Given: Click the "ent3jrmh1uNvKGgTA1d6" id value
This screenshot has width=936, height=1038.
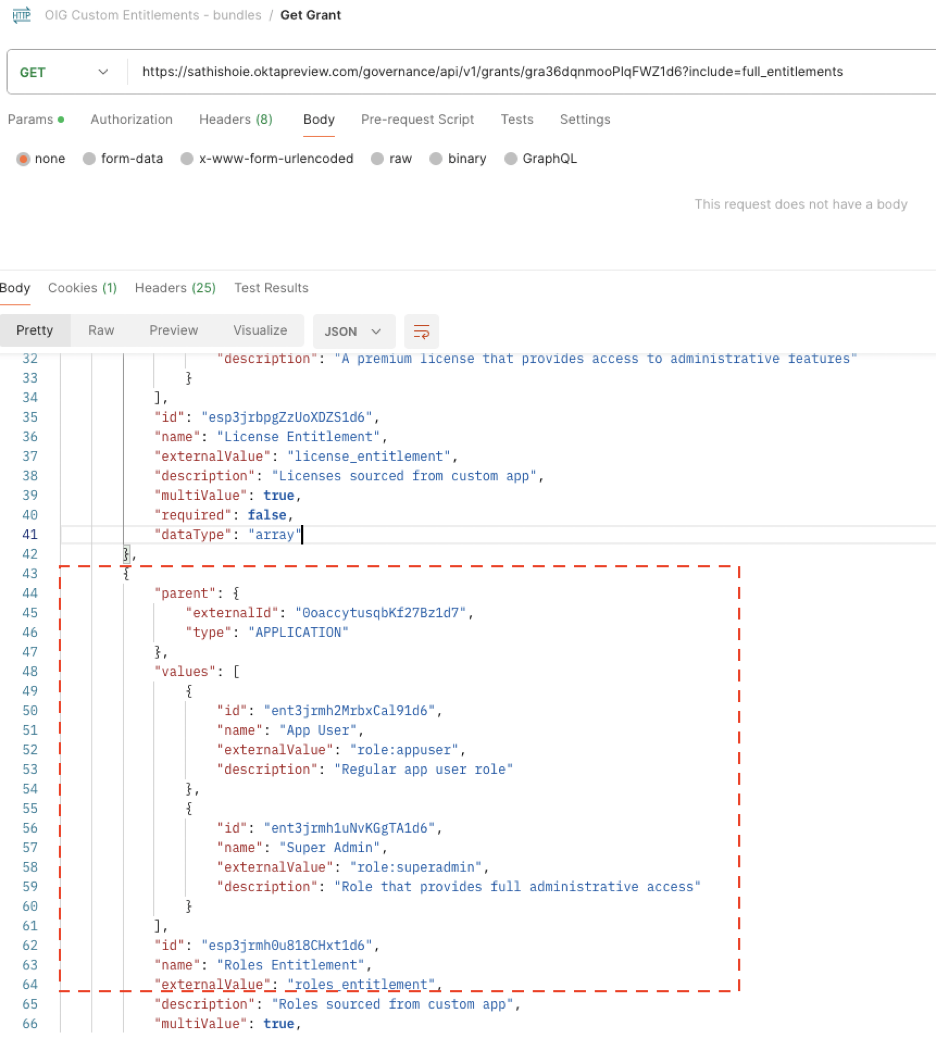Looking at the screenshot, I should 349,829.
